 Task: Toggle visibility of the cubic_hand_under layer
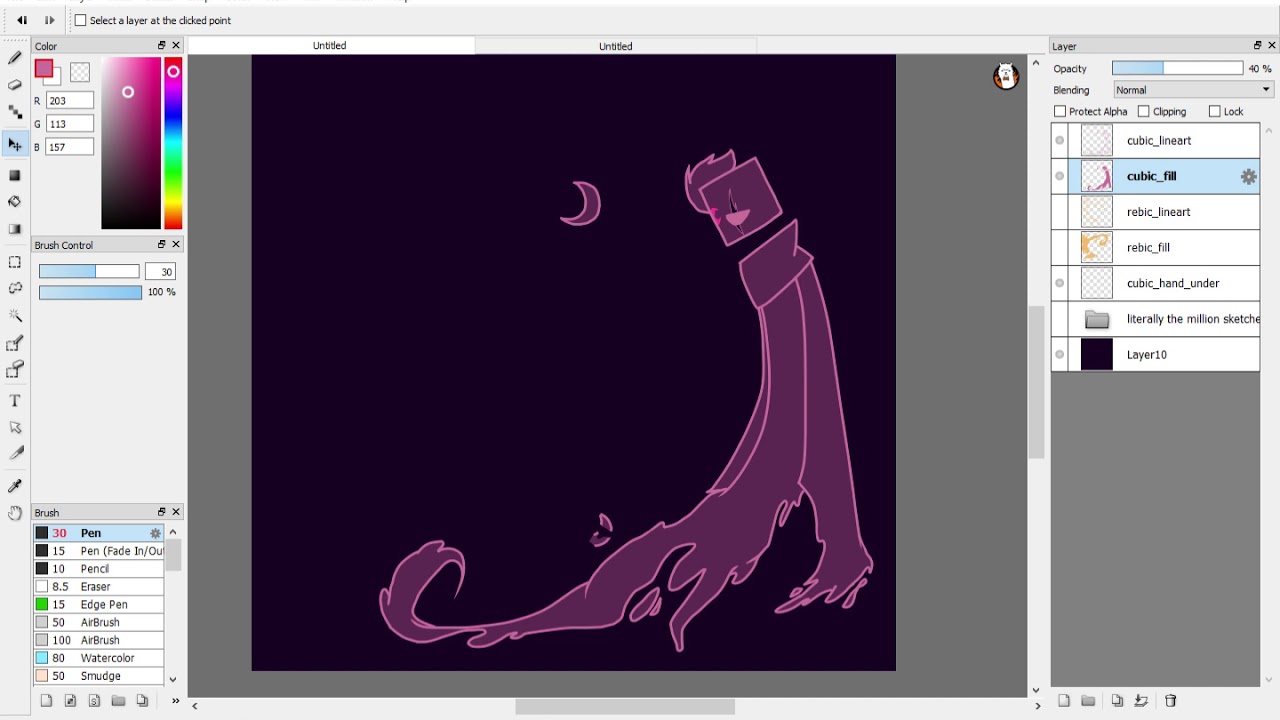pyautogui.click(x=1060, y=283)
